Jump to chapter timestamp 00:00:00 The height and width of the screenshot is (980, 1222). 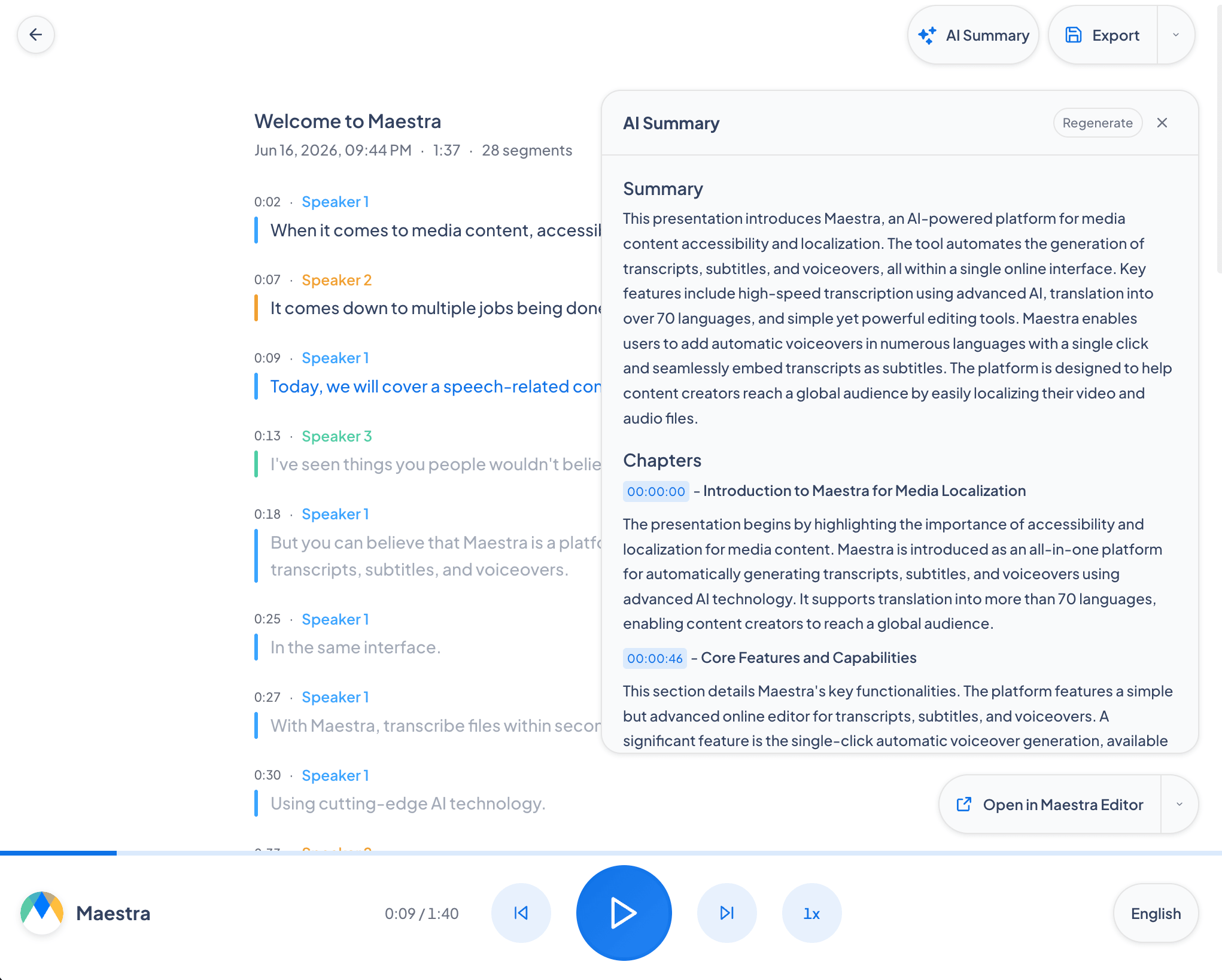pos(656,491)
